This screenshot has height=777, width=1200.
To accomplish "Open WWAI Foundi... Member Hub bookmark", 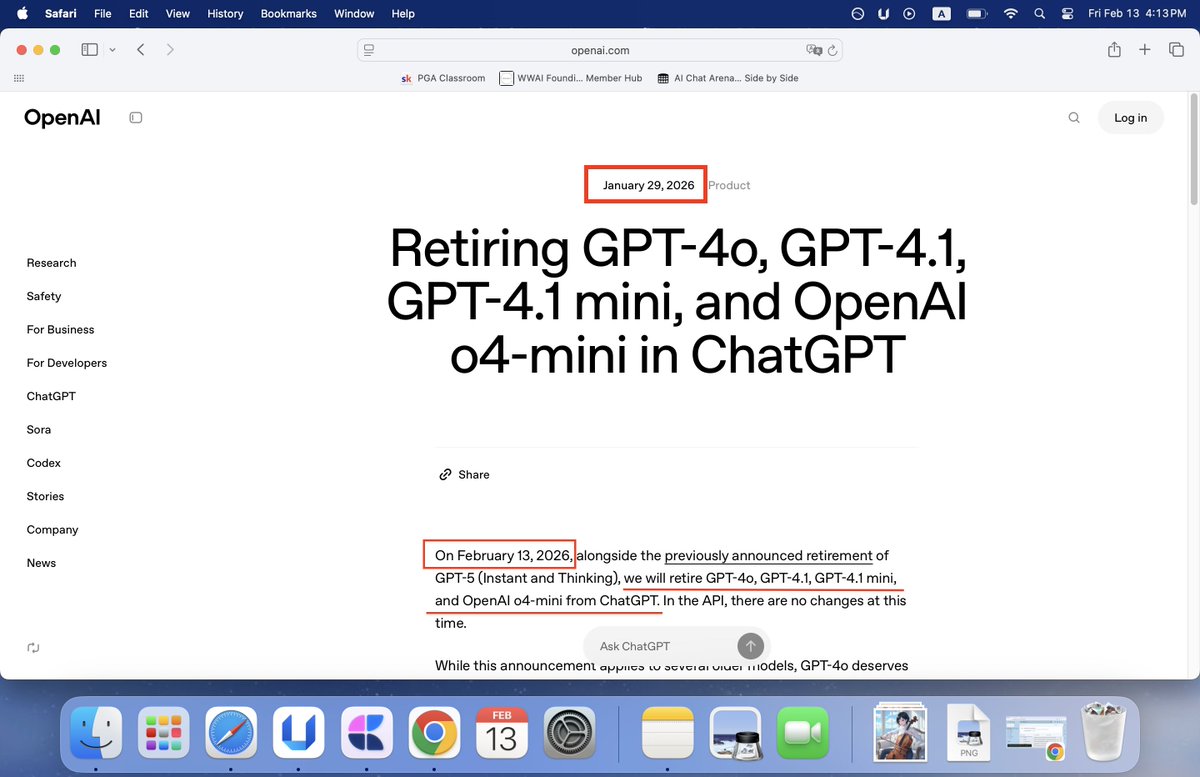I will [571, 78].
